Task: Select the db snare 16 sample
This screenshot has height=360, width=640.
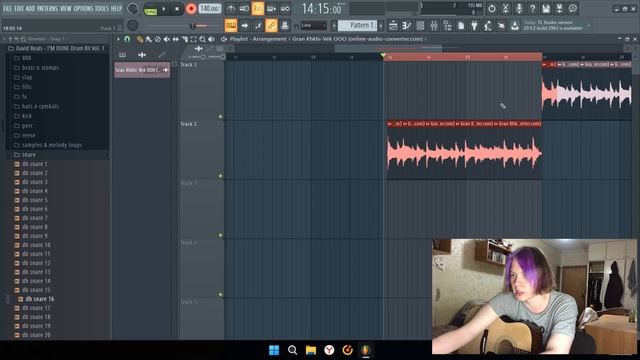Action: (x=36, y=299)
